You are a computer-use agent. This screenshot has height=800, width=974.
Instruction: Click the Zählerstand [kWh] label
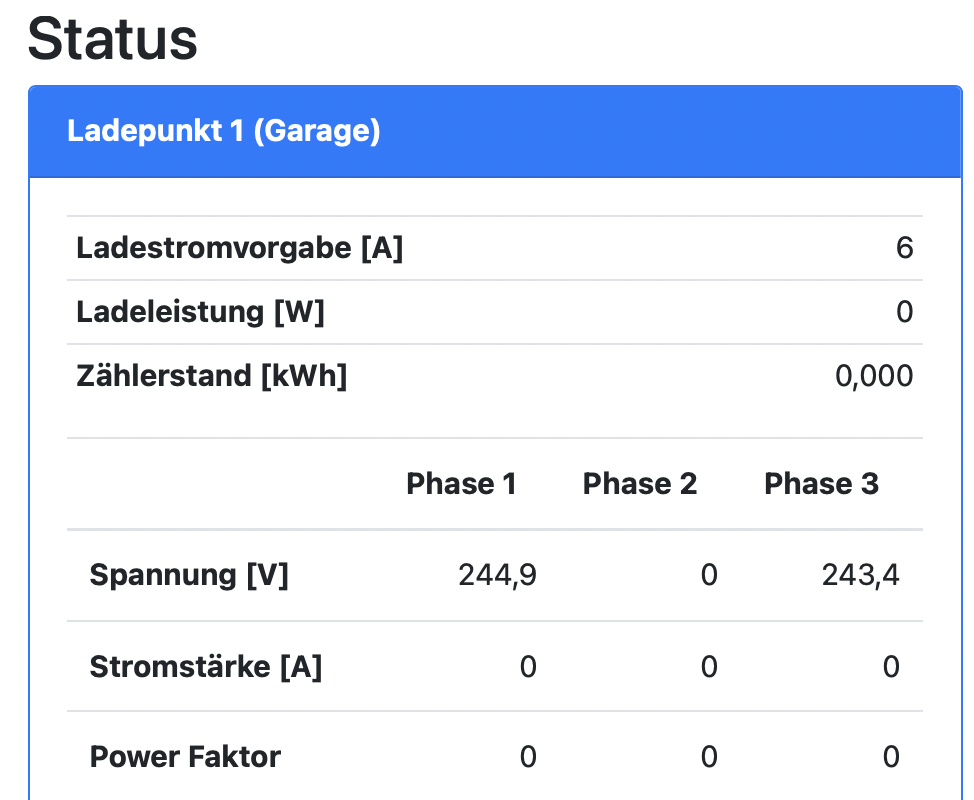(211, 376)
